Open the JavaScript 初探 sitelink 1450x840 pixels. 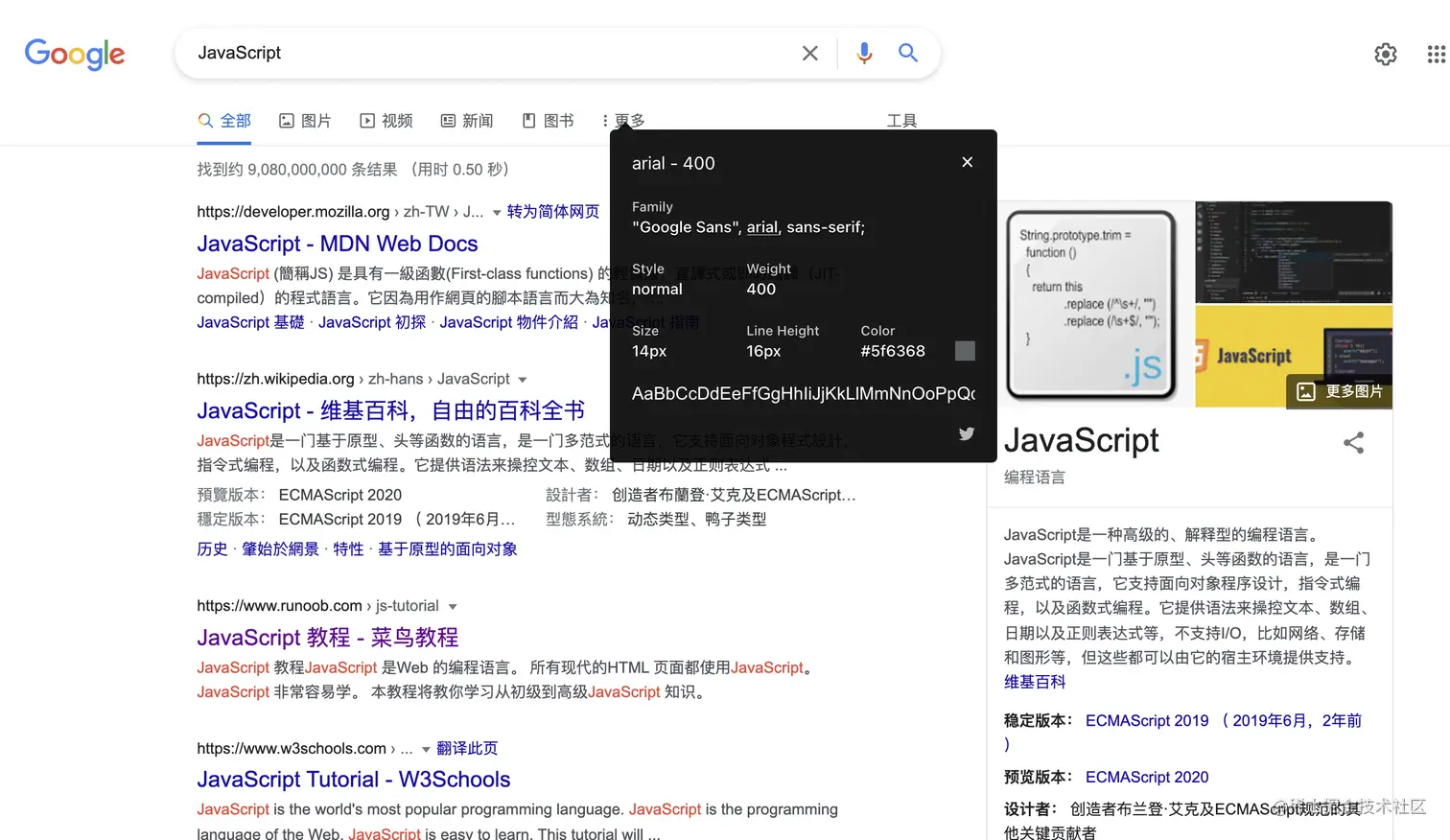click(x=372, y=322)
